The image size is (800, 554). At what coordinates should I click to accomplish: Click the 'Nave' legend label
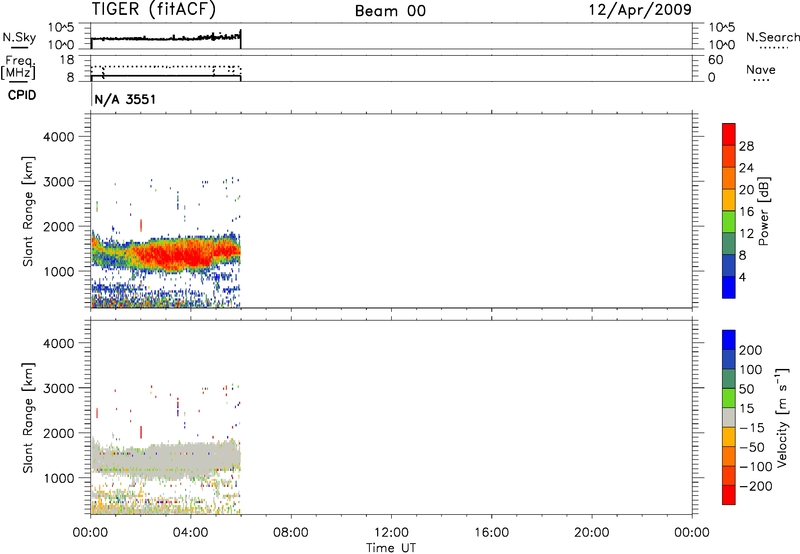pos(761,70)
